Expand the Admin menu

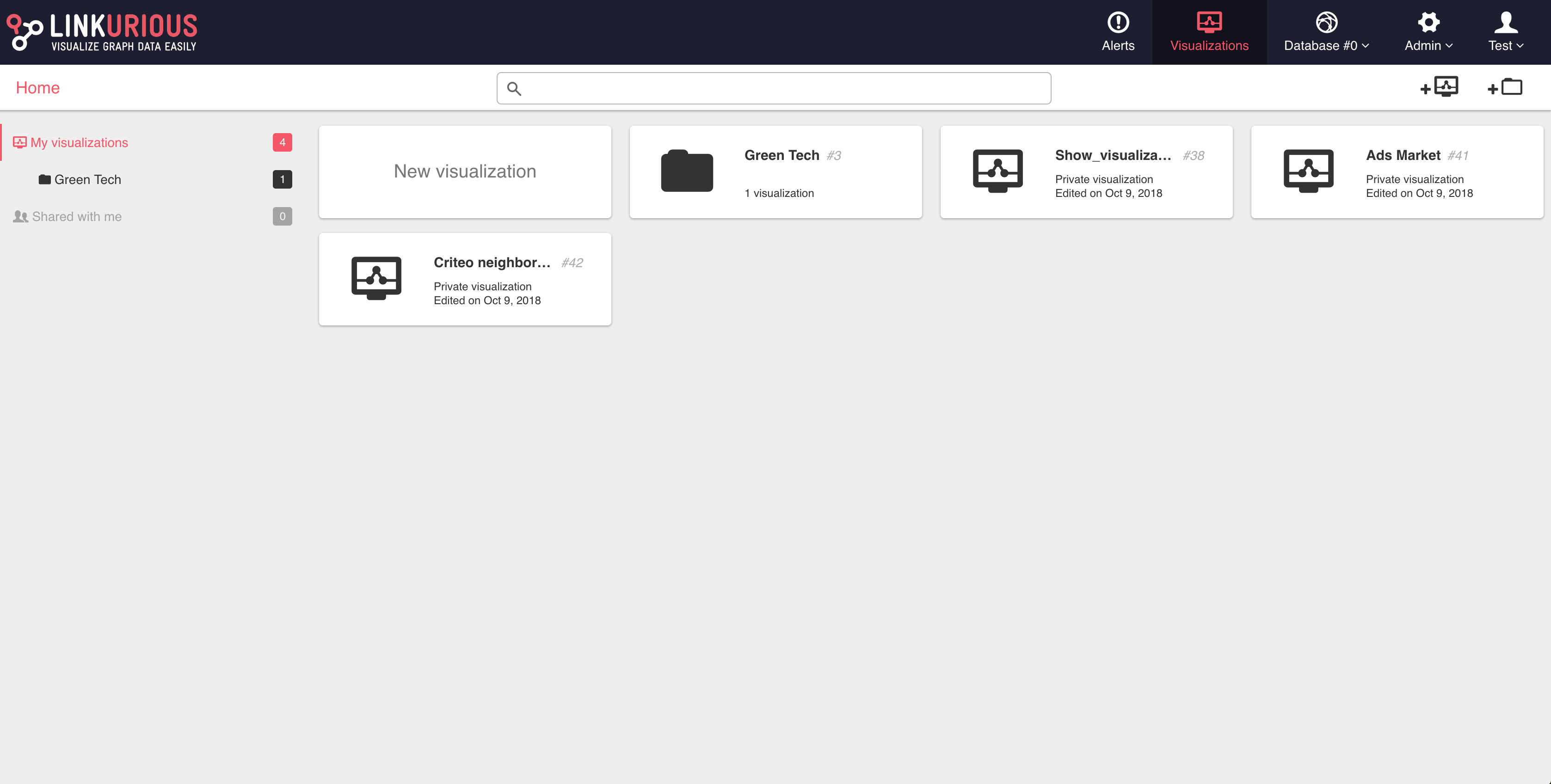point(1428,32)
